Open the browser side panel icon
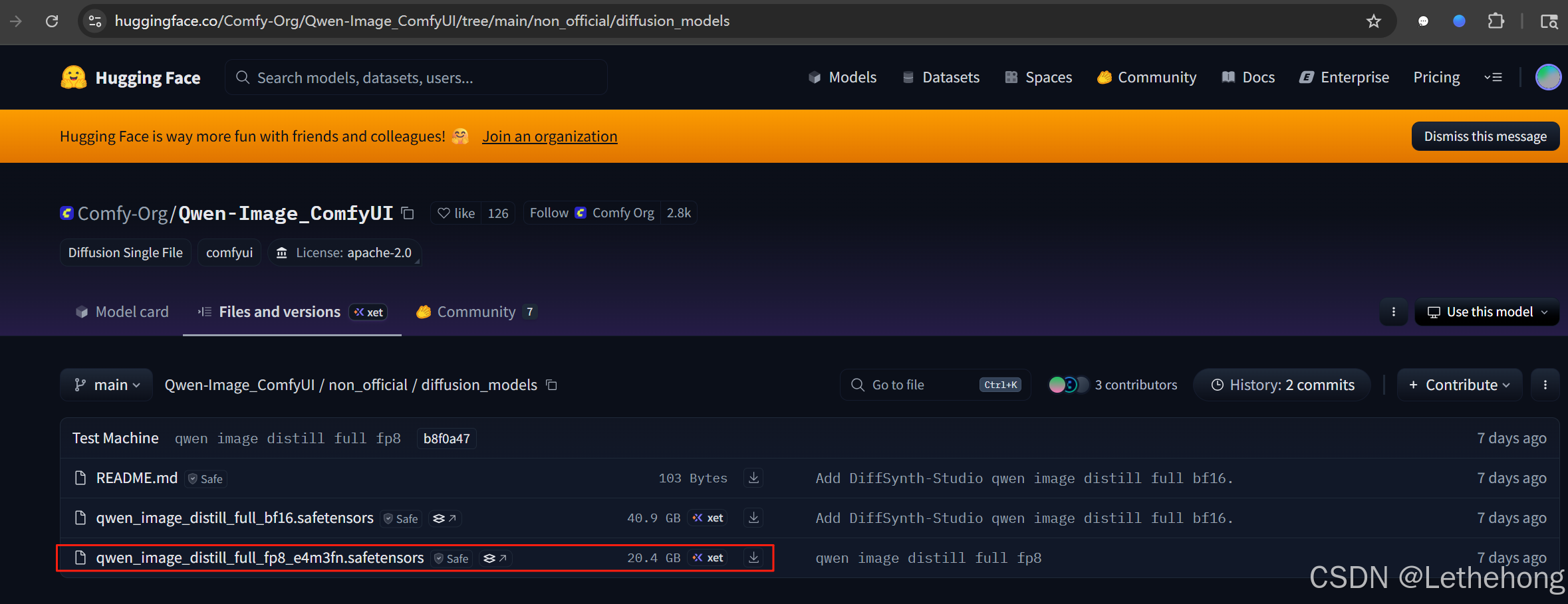This screenshot has height=604, width=1568. (1549, 21)
